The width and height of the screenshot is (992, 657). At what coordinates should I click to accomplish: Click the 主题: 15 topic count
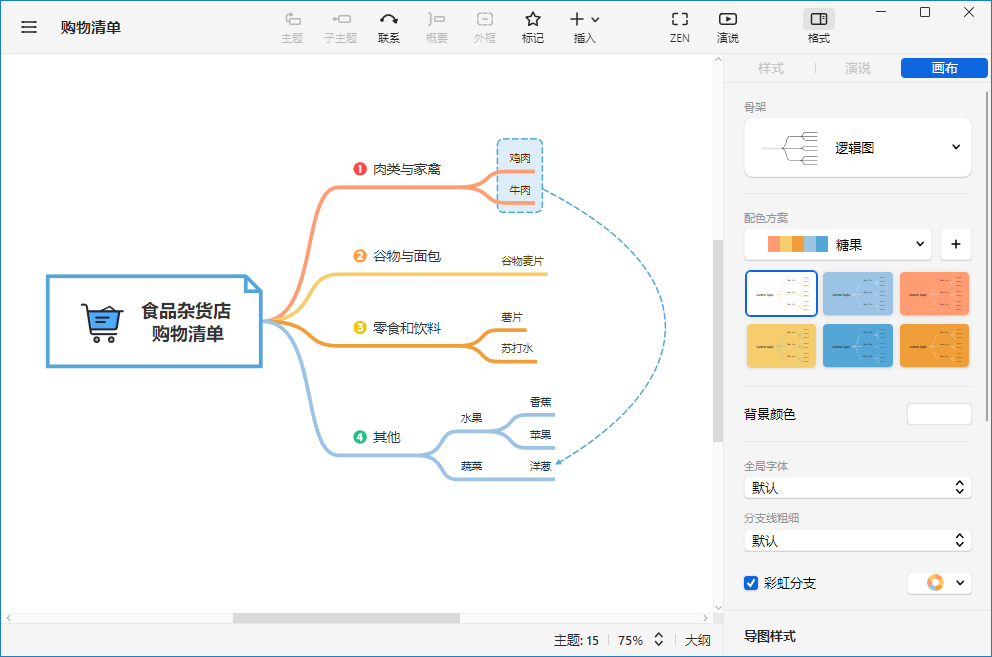click(x=576, y=641)
